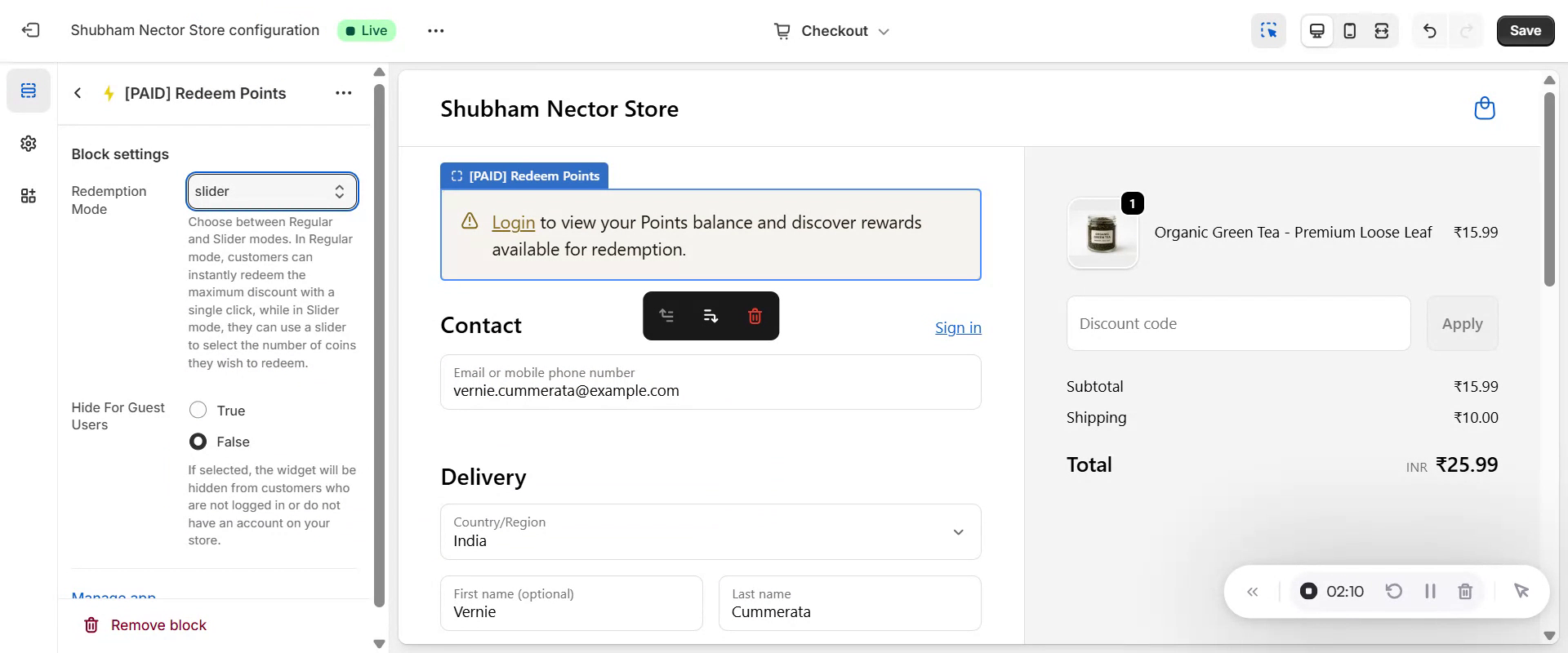The image size is (1568, 653).
Task: Click the preview scroll up arrow
Action: point(1549,80)
